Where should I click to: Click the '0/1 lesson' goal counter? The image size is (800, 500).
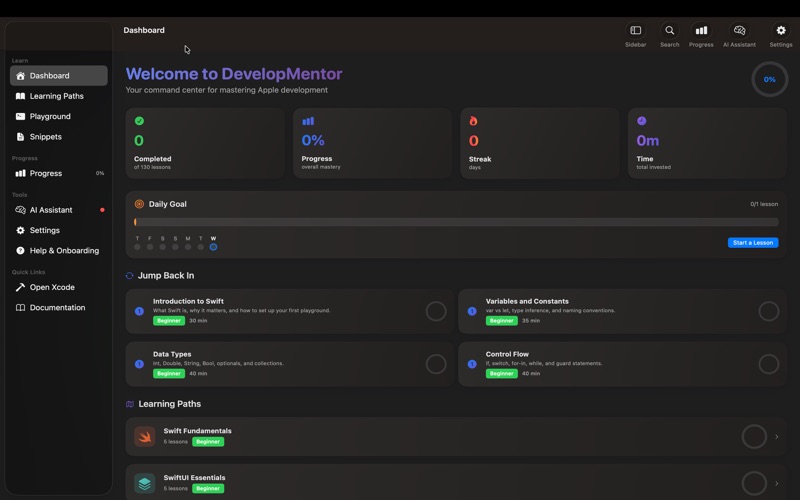pyautogui.click(x=764, y=204)
